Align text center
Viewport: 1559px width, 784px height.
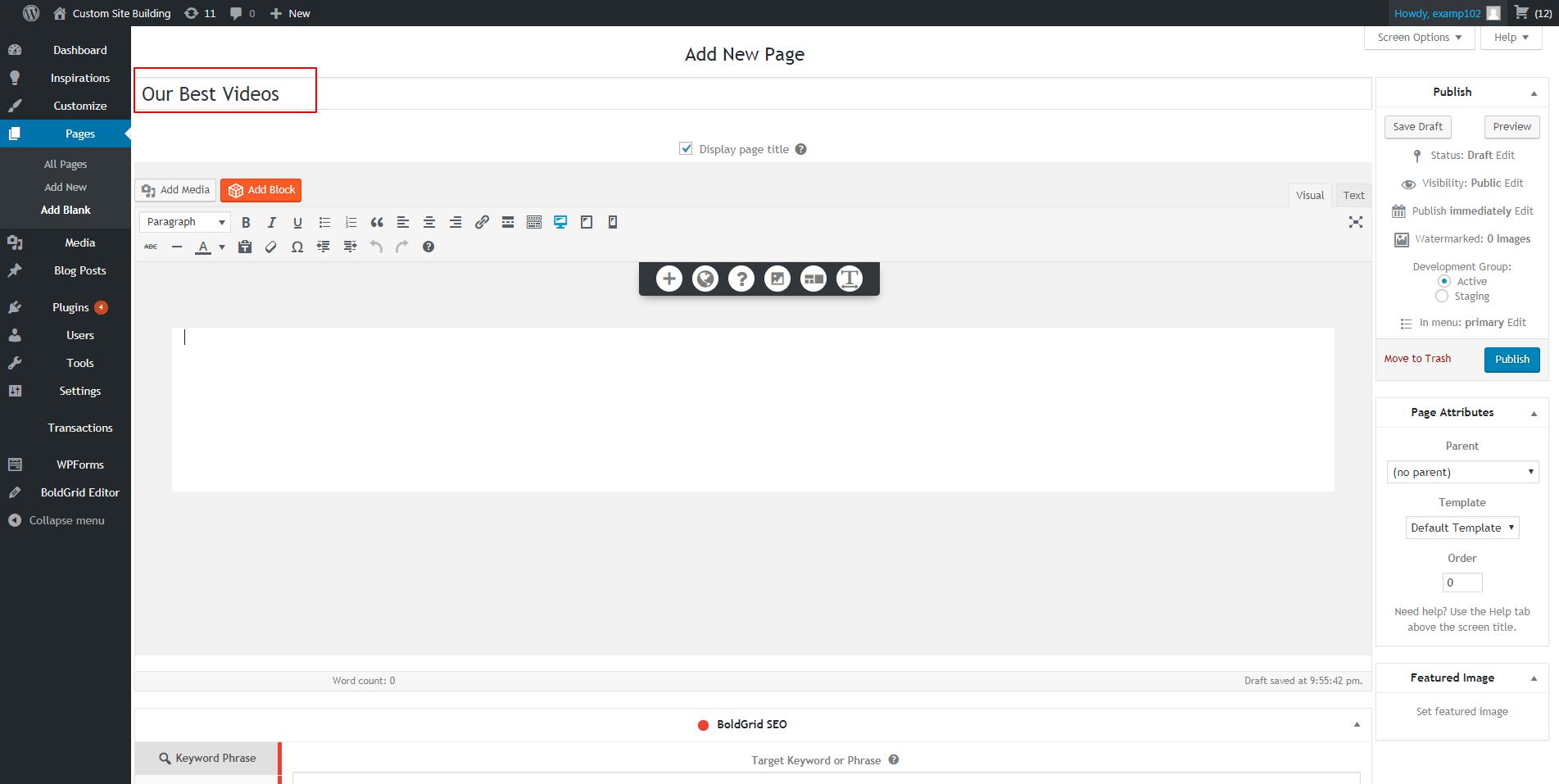pyautogui.click(x=429, y=222)
